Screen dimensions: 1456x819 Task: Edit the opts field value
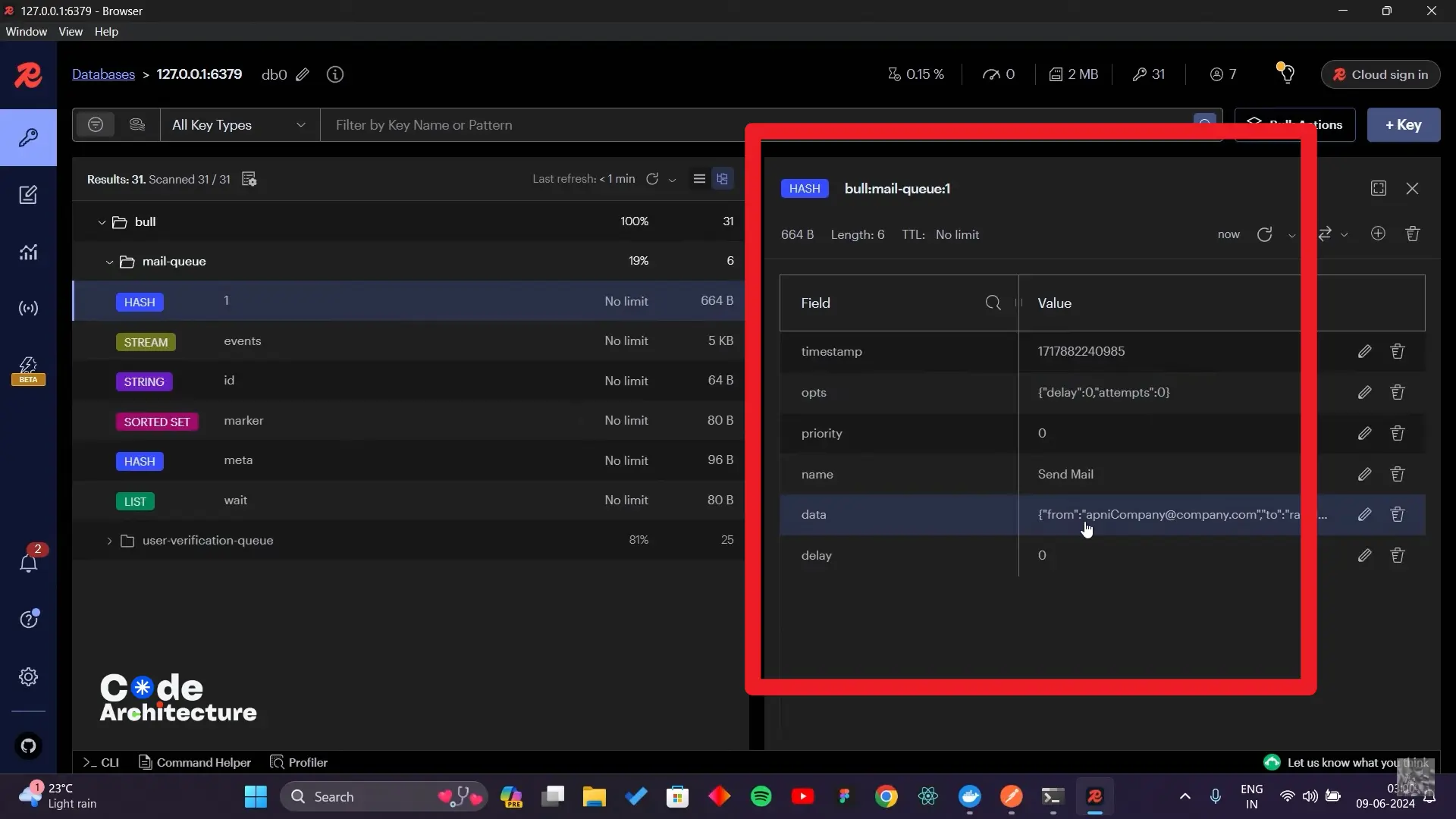(1364, 392)
